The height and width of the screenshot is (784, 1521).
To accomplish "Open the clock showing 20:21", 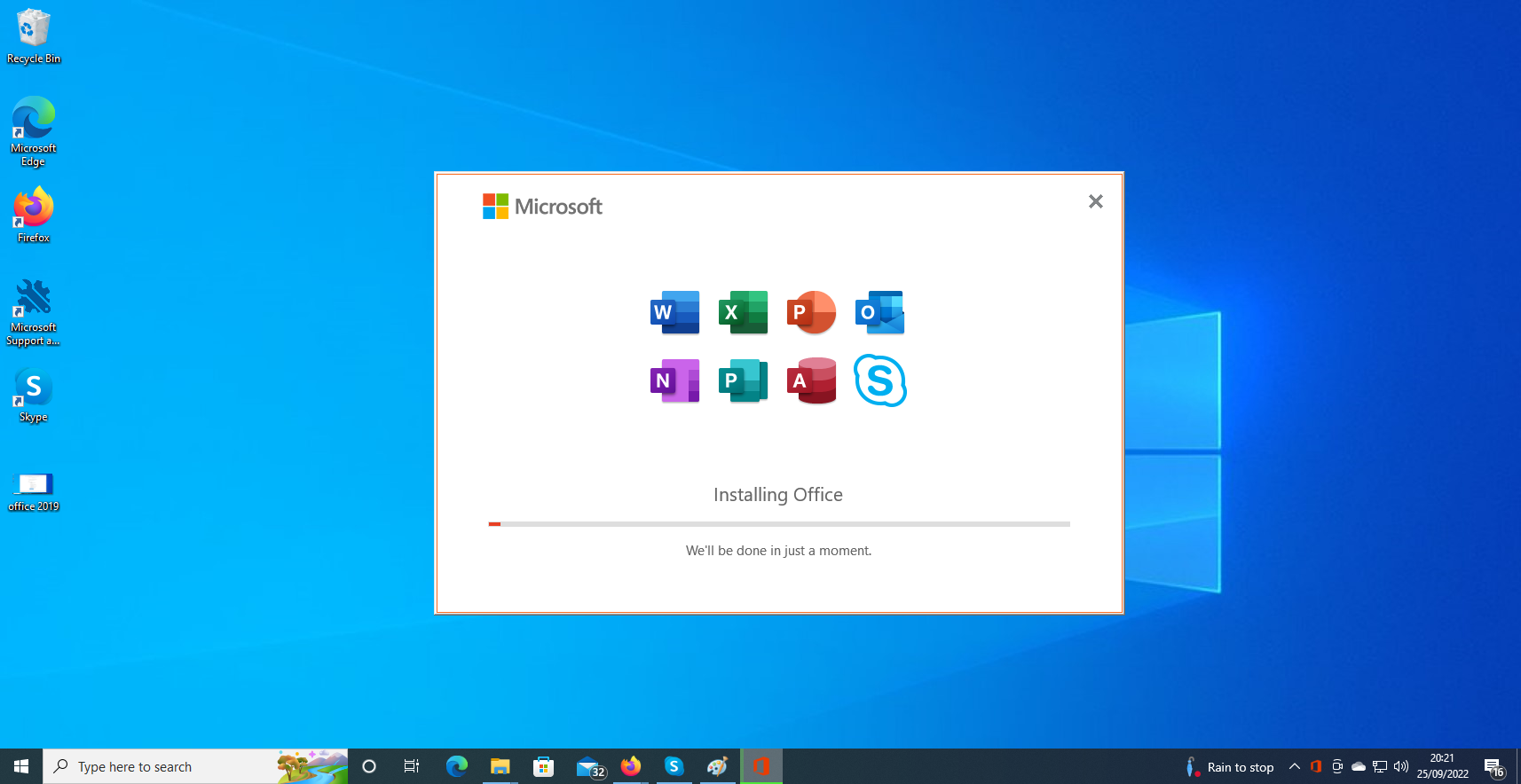I will coord(1442,766).
